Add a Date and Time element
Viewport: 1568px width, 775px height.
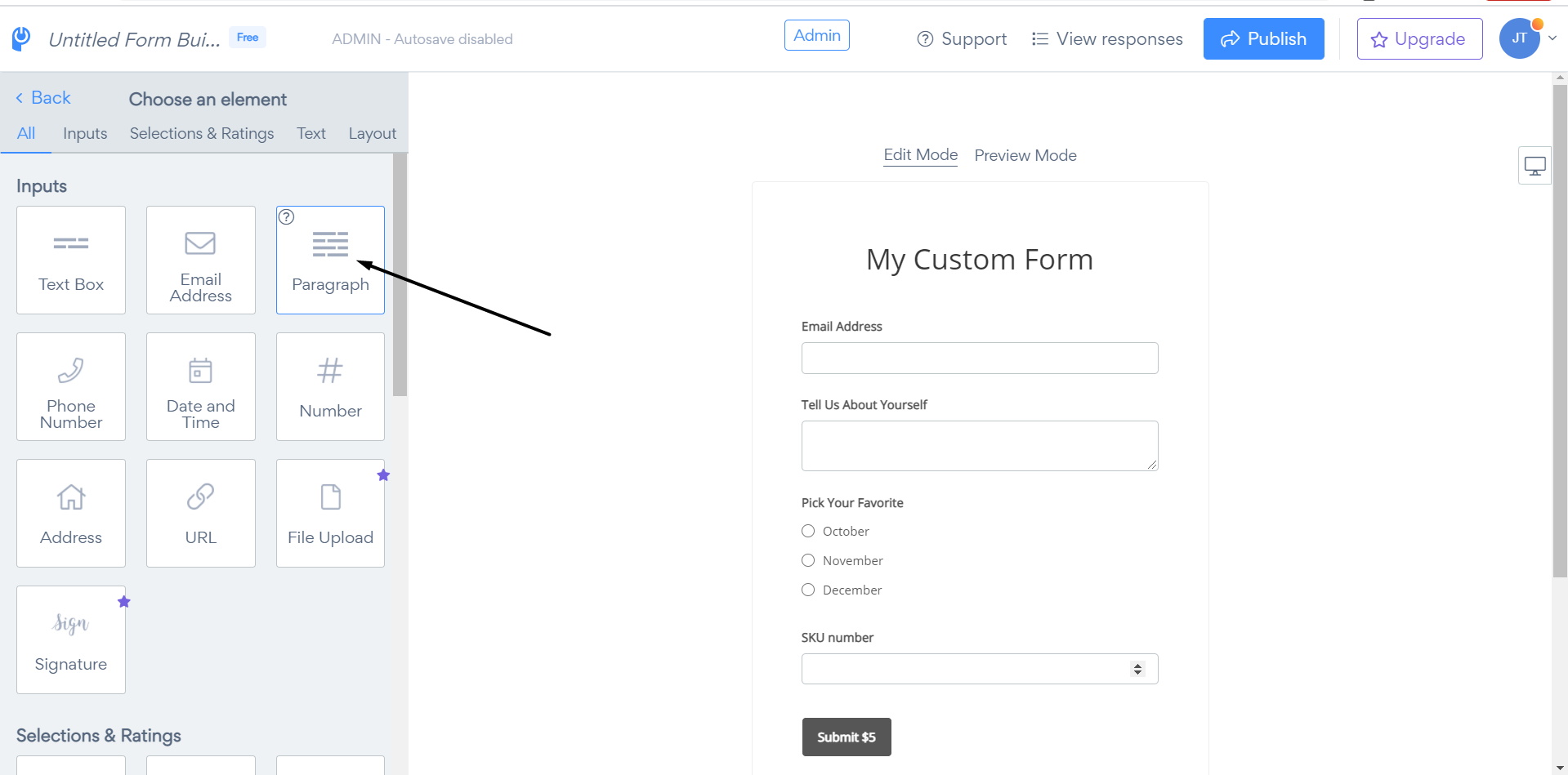(201, 386)
